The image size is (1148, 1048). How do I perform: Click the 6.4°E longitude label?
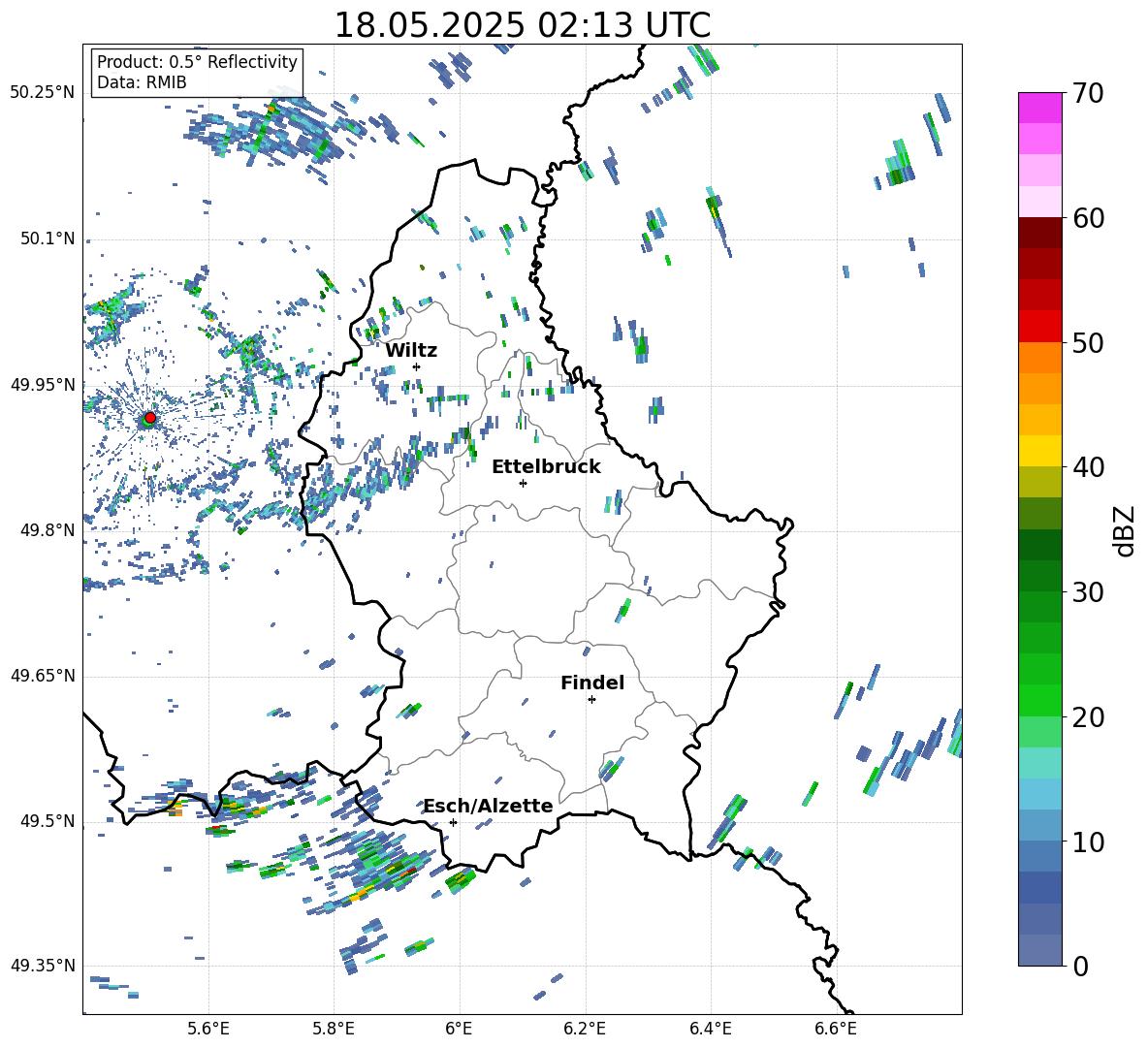710,1029
